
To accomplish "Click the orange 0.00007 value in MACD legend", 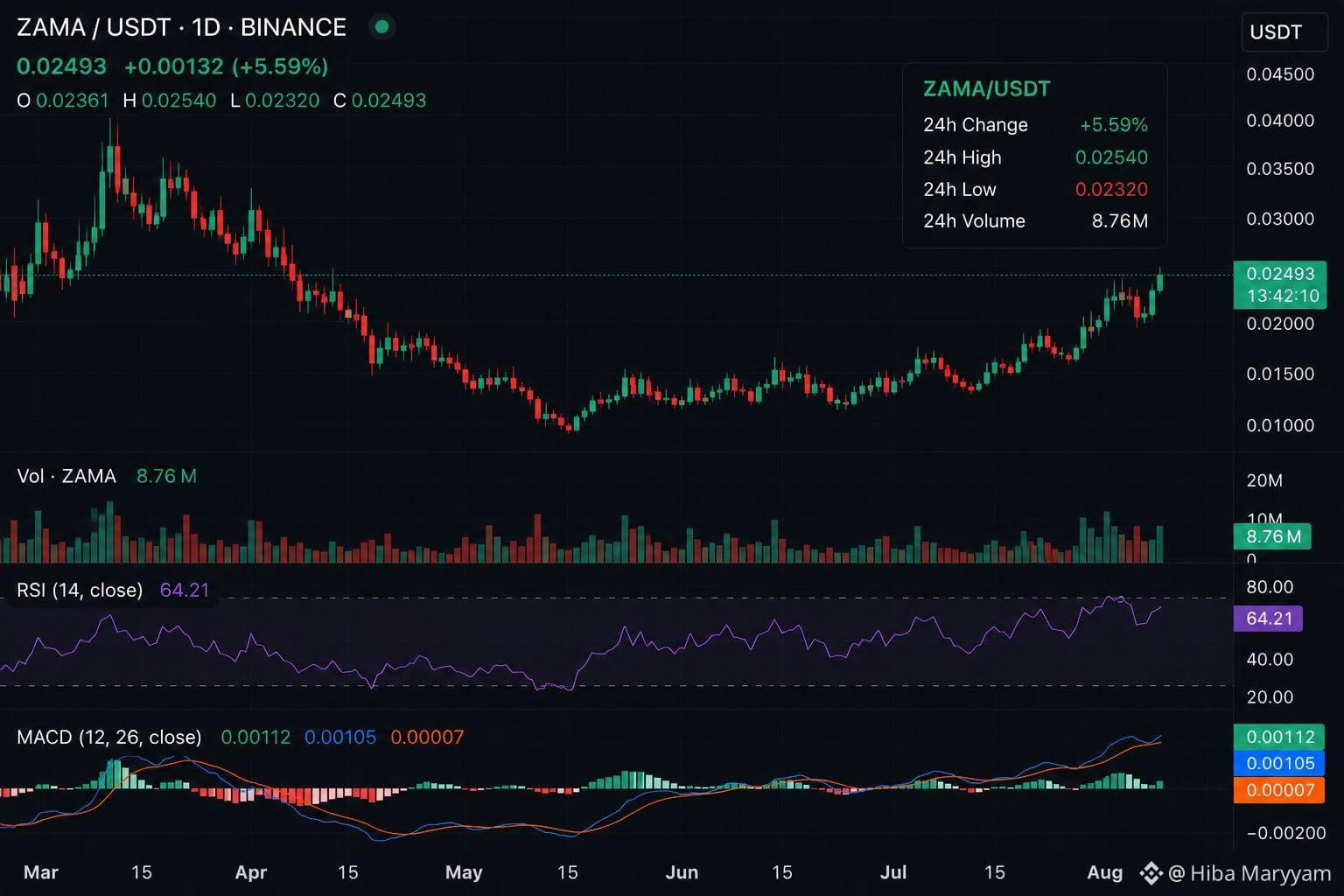I will [x=427, y=738].
